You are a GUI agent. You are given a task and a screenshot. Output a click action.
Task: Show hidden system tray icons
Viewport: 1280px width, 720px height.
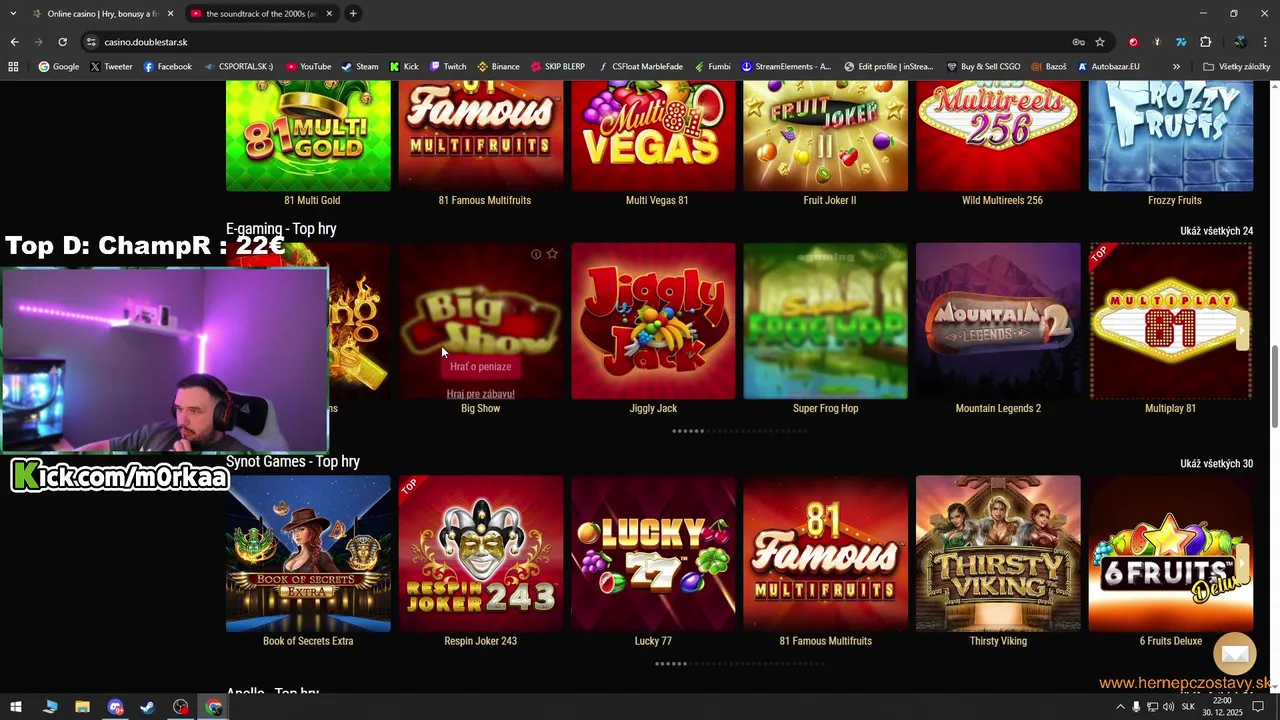[1120, 707]
